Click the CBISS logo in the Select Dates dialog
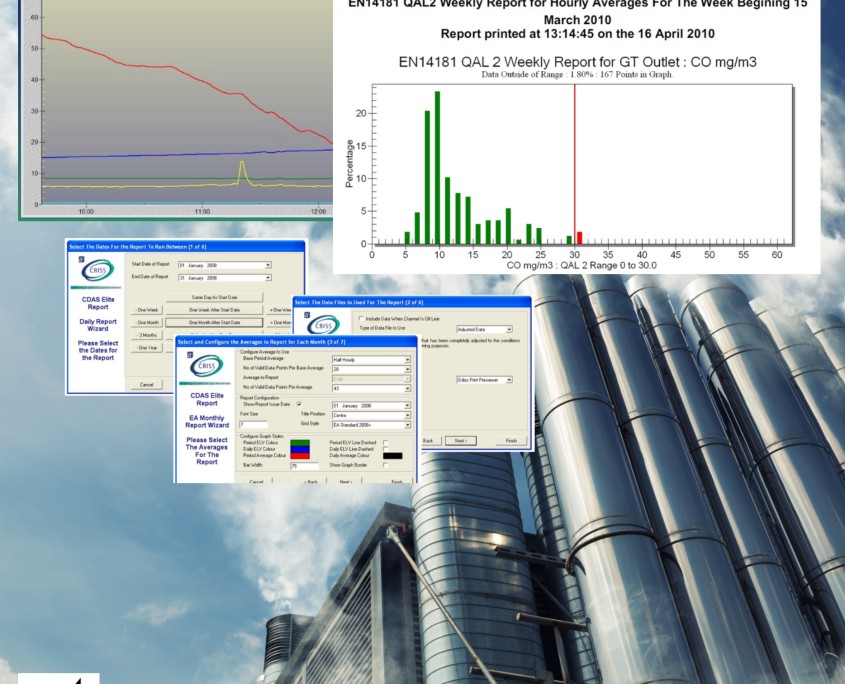The width and height of the screenshot is (845, 684). coord(98,271)
